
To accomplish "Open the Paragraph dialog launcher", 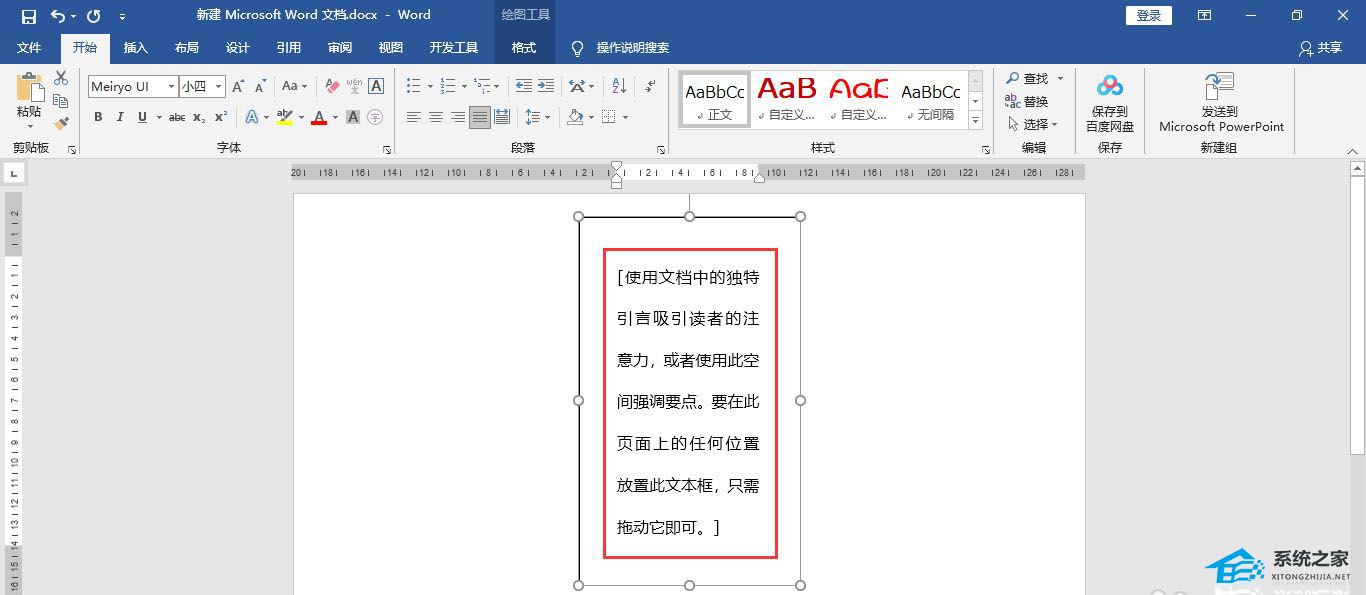I will pyautogui.click(x=661, y=149).
